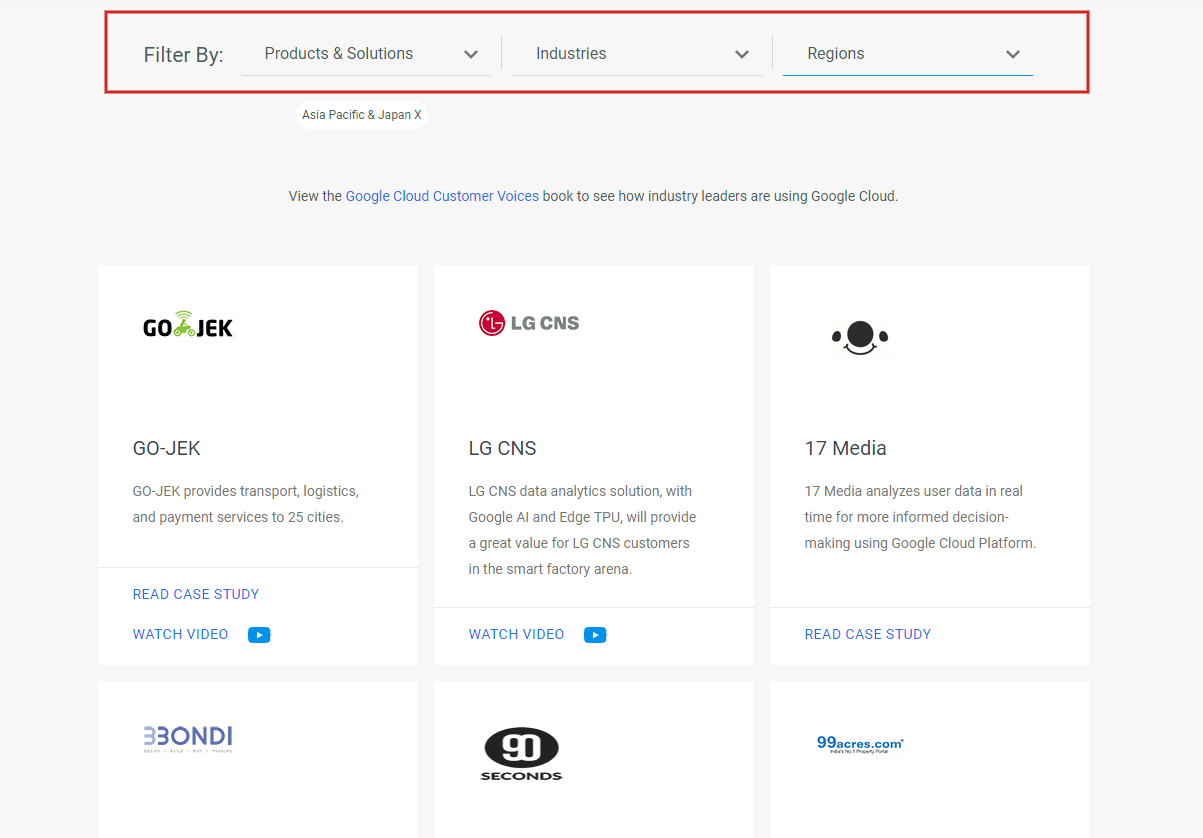Click the 17 Media smiley logo
1203x838 pixels.
860,338
